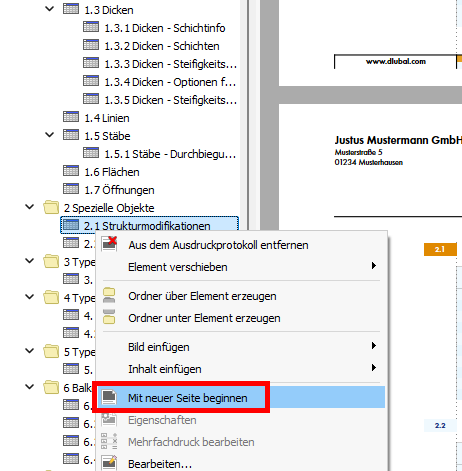Collapse the 1.5 Stäbe tree node
The image size is (462, 471).
tap(49, 135)
